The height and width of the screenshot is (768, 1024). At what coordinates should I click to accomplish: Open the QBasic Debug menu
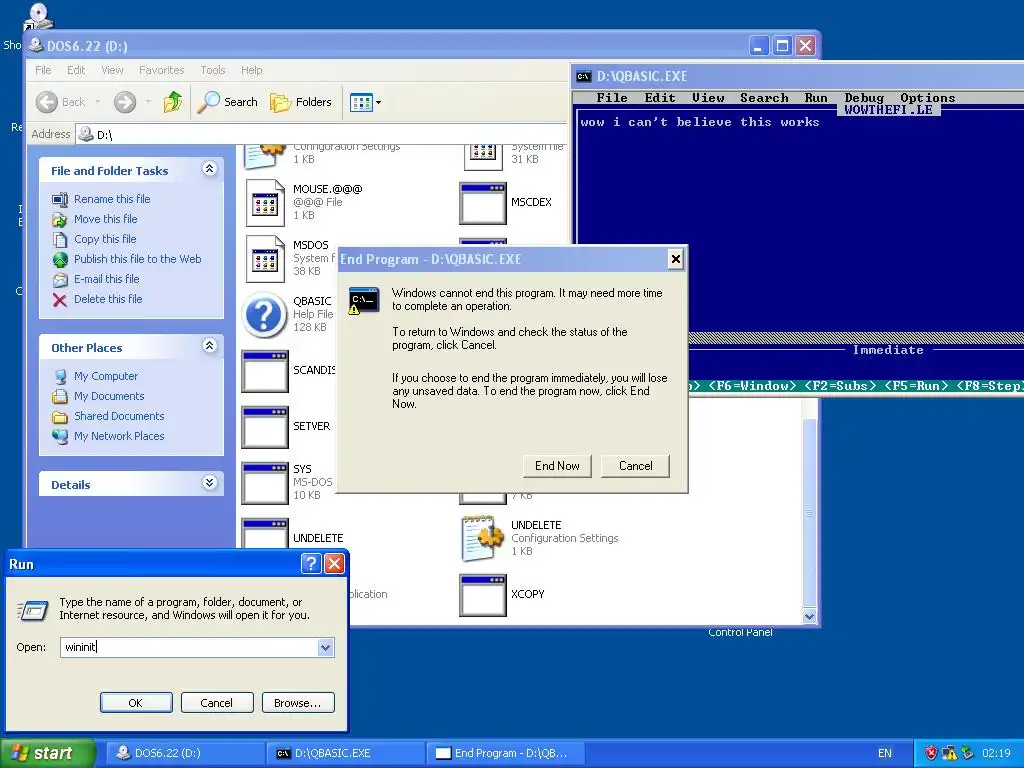click(x=863, y=98)
